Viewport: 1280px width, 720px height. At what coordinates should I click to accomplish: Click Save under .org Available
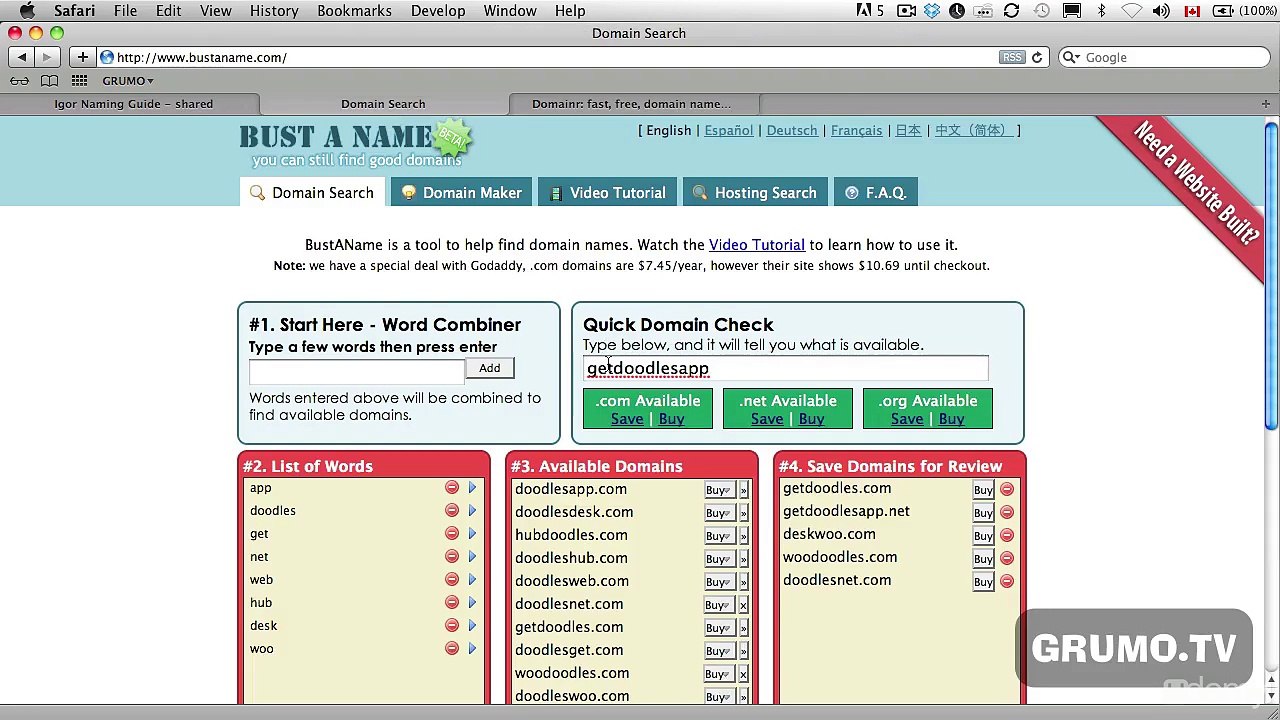pyautogui.click(x=907, y=419)
